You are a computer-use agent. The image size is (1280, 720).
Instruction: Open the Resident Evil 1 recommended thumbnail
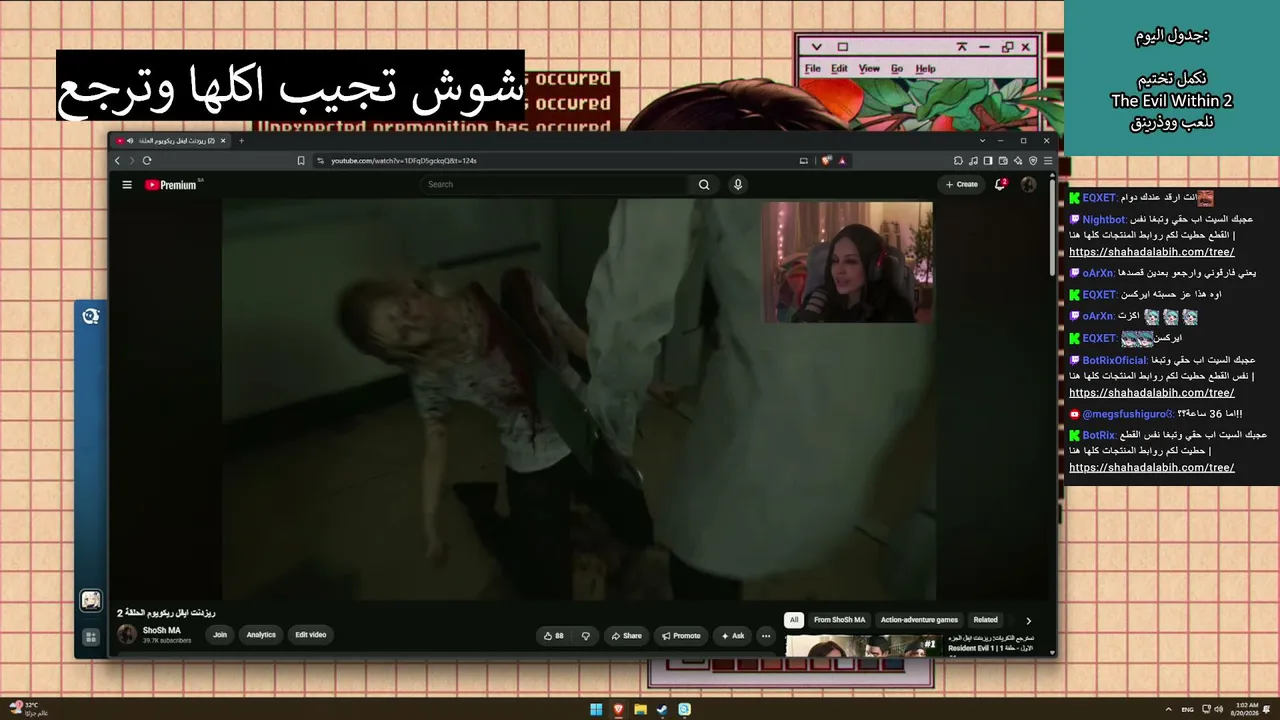pyautogui.click(x=864, y=646)
